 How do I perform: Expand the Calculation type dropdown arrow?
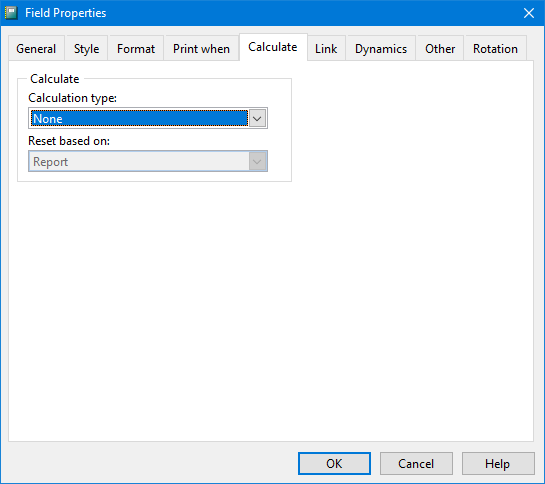pos(257,119)
